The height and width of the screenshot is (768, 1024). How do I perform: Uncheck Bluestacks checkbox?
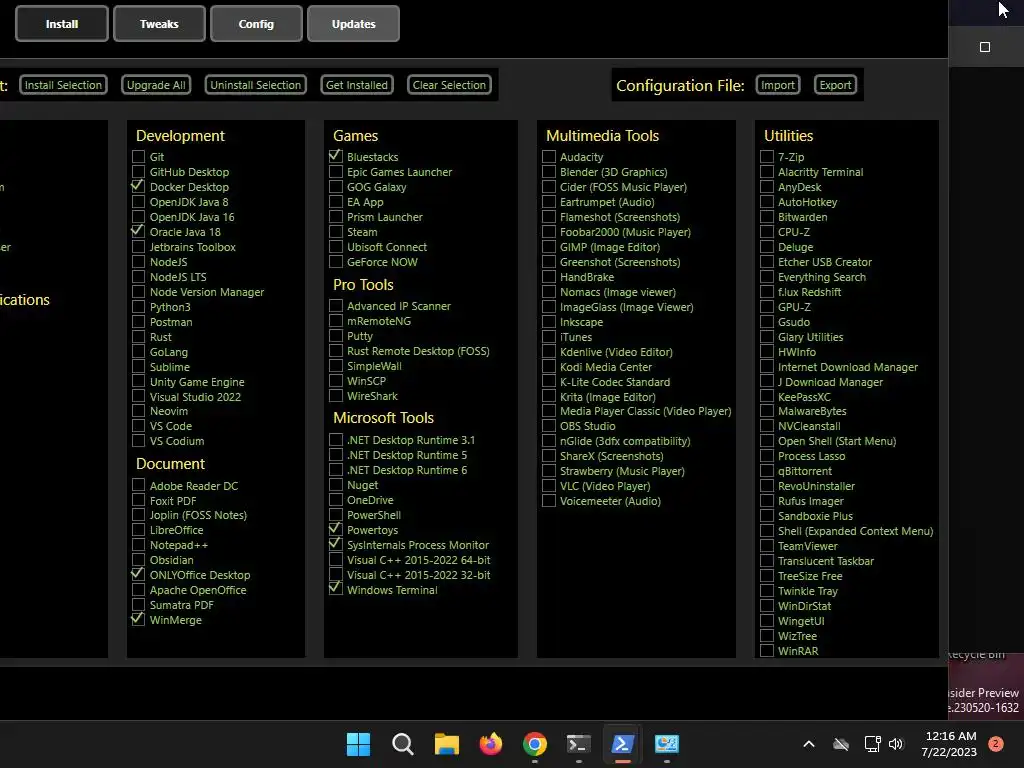[336, 157]
